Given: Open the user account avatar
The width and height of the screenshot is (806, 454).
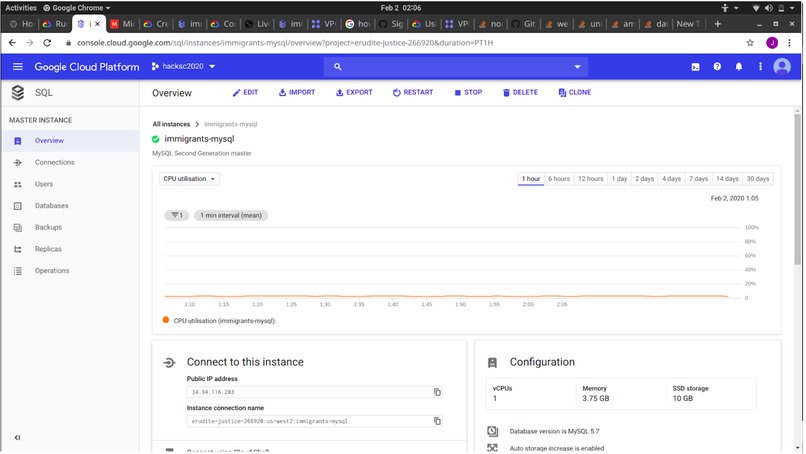Looking at the screenshot, I should click(x=784, y=67).
